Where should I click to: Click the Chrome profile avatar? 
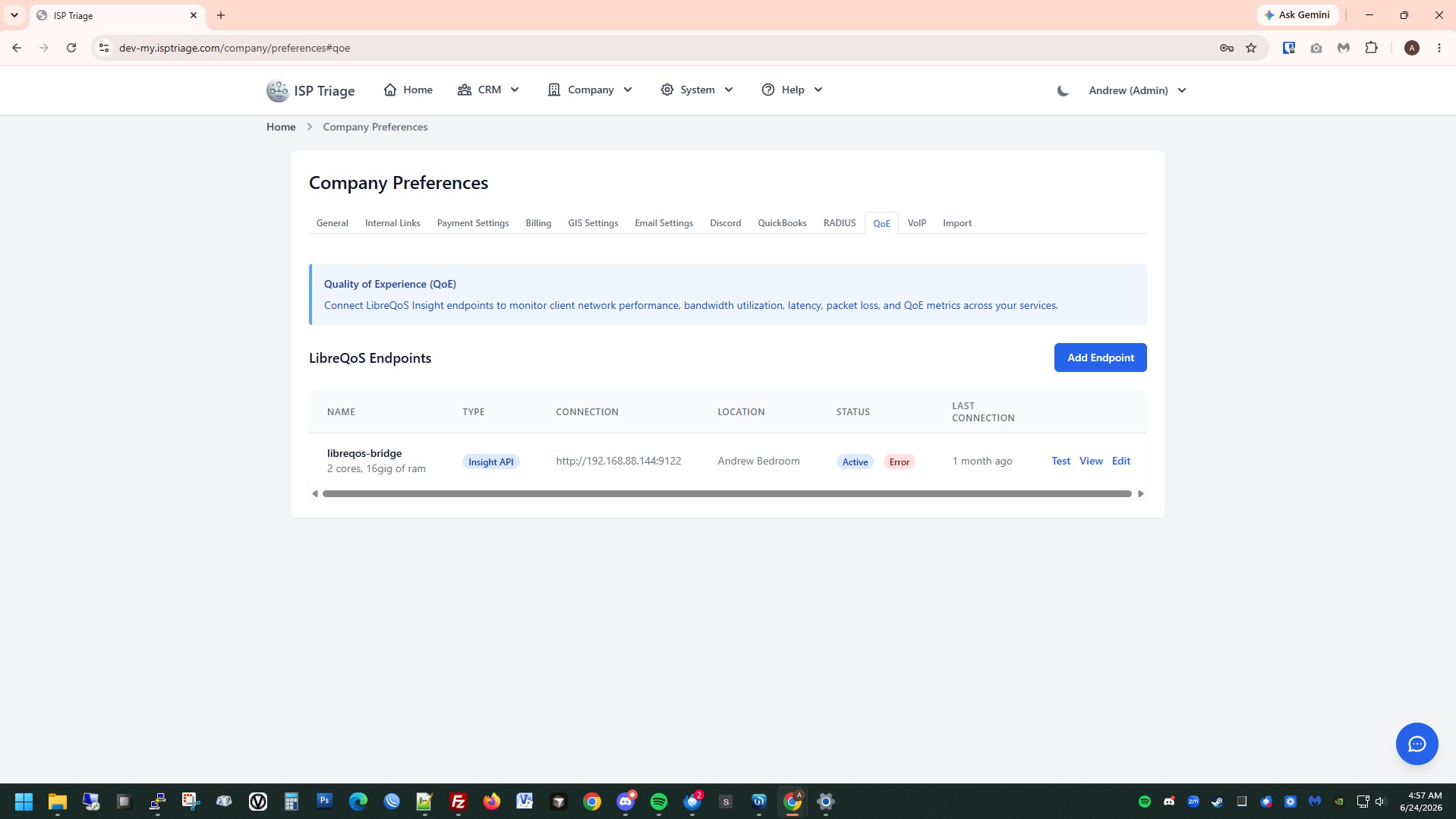click(1412, 48)
